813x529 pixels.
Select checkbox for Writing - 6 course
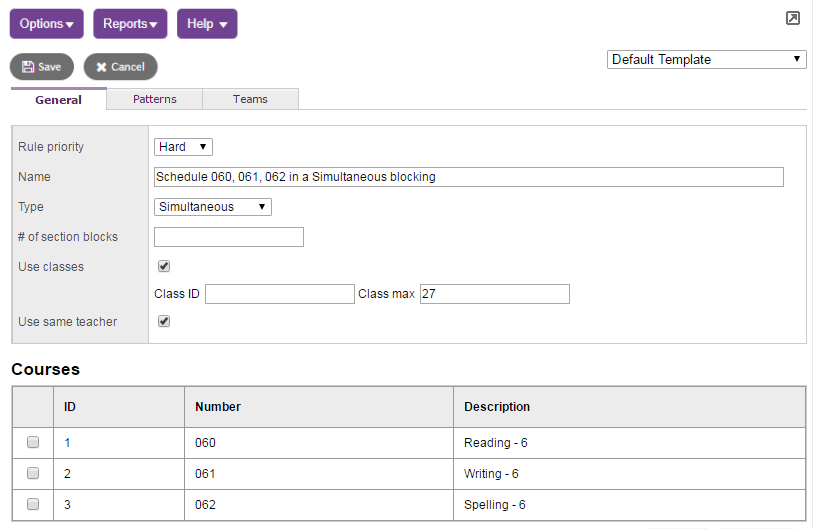pos(33,473)
